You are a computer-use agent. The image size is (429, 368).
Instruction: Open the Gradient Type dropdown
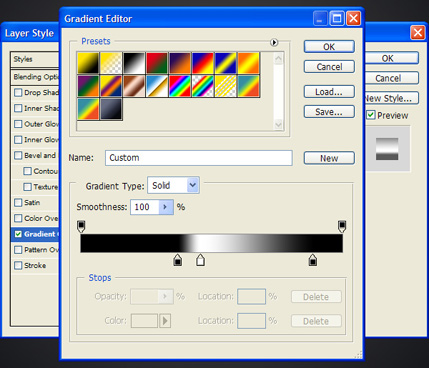pos(173,185)
